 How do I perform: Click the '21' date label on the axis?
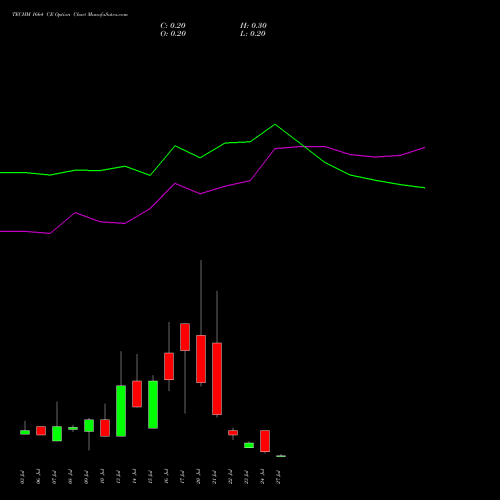(214, 477)
